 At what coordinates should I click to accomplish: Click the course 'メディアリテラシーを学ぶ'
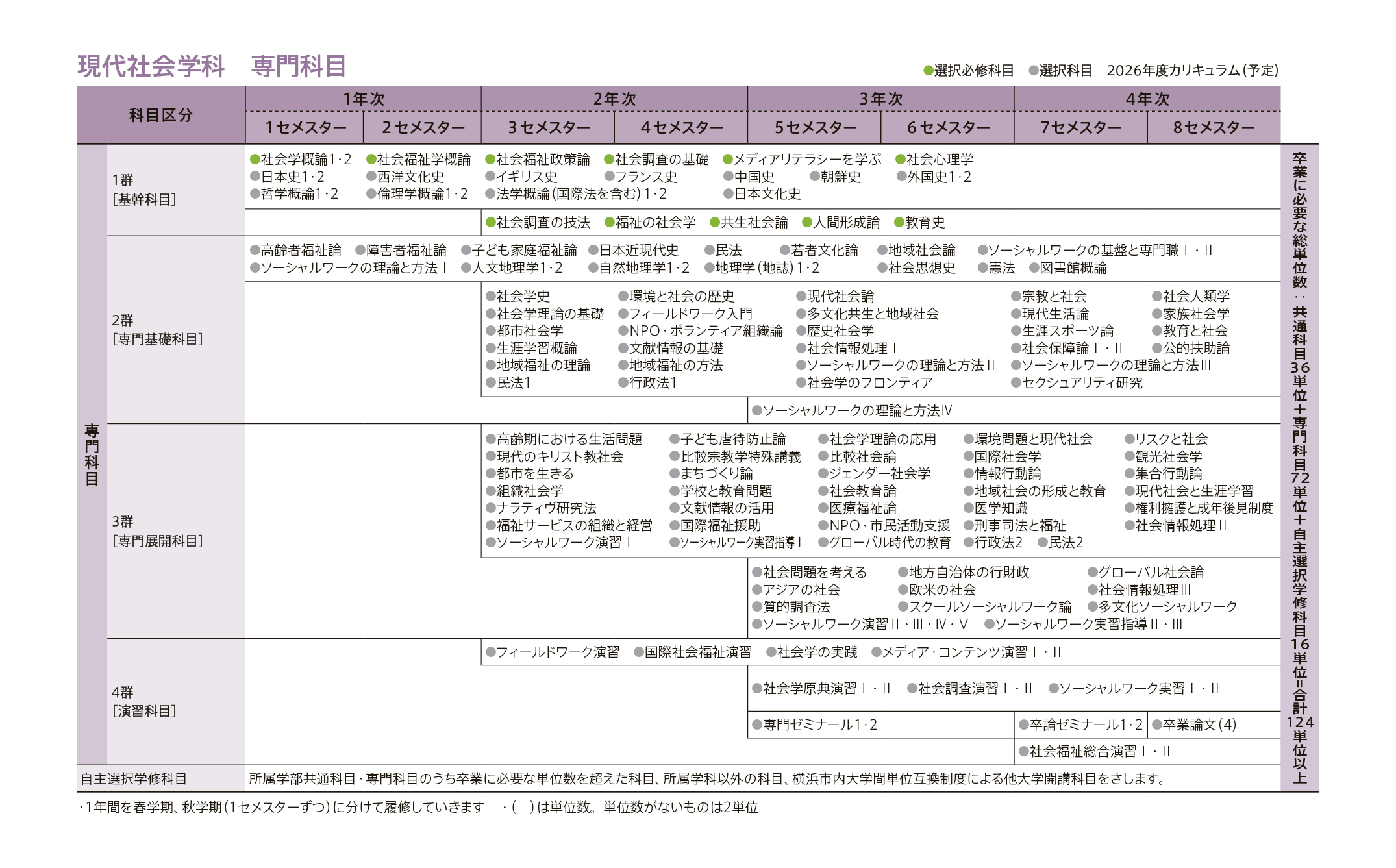pyautogui.click(x=803, y=159)
